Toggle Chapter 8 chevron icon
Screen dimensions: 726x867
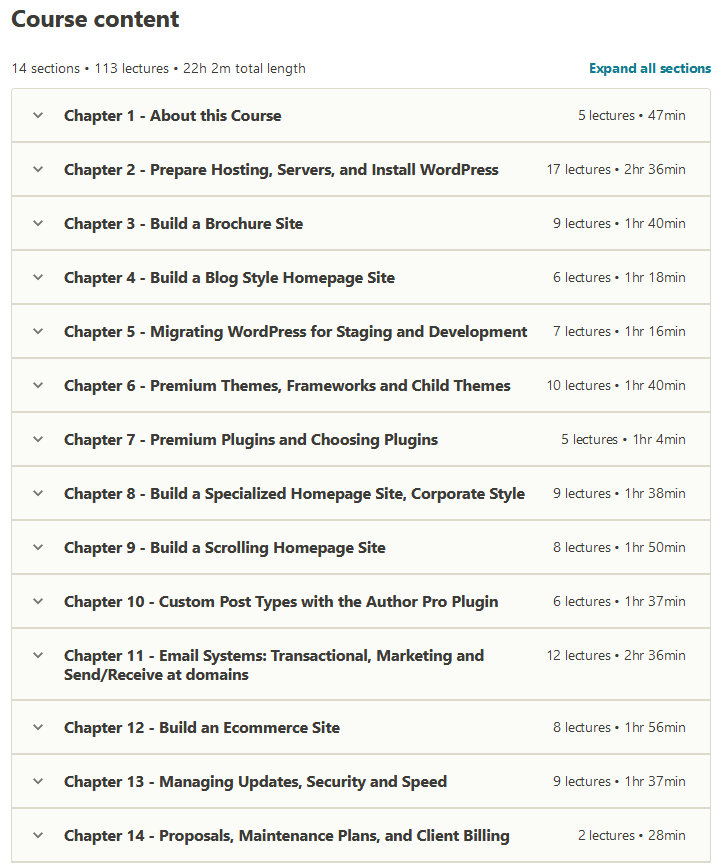pyautogui.click(x=38, y=493)
